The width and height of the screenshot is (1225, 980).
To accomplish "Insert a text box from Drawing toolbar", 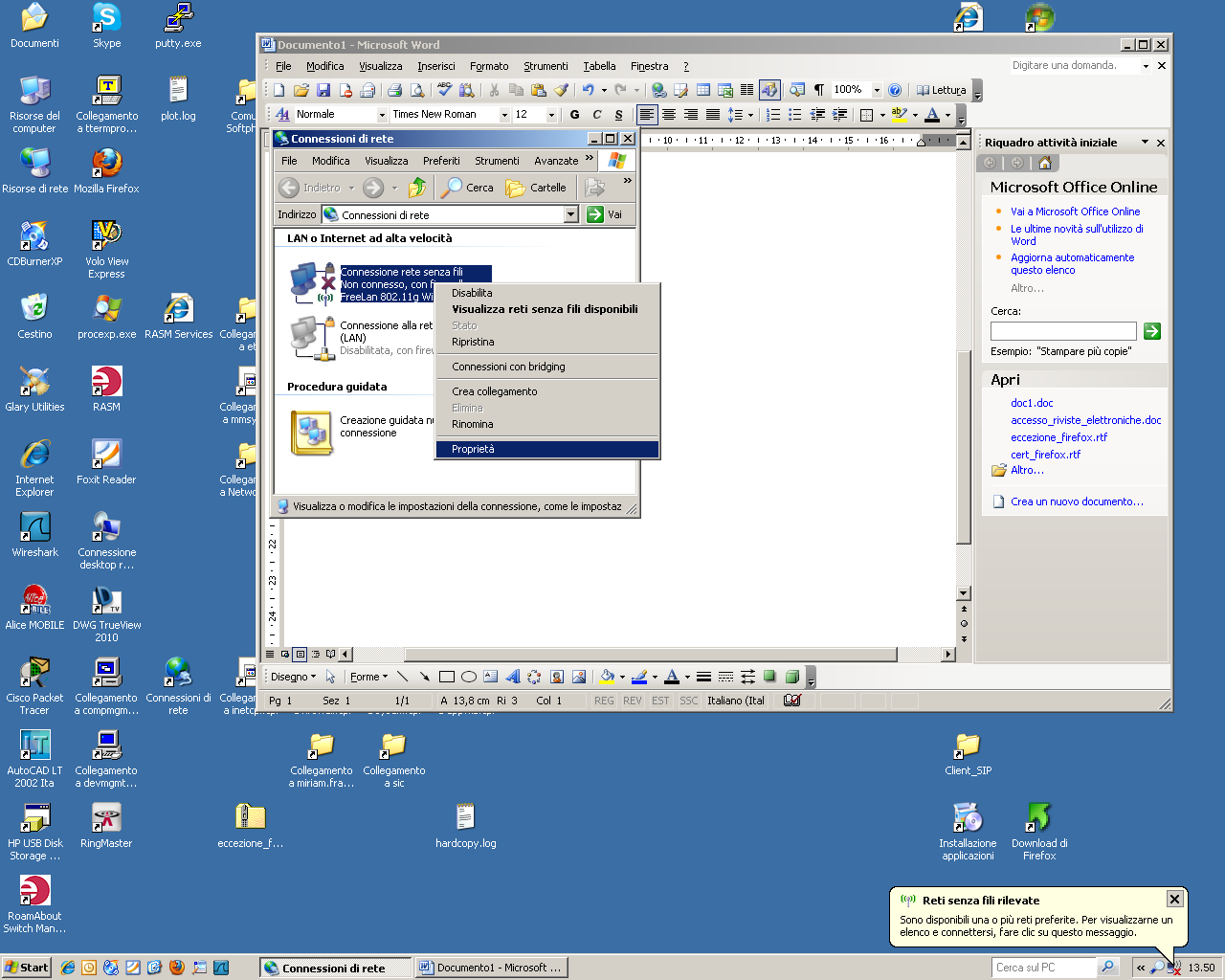I will (x=491, y=677).
